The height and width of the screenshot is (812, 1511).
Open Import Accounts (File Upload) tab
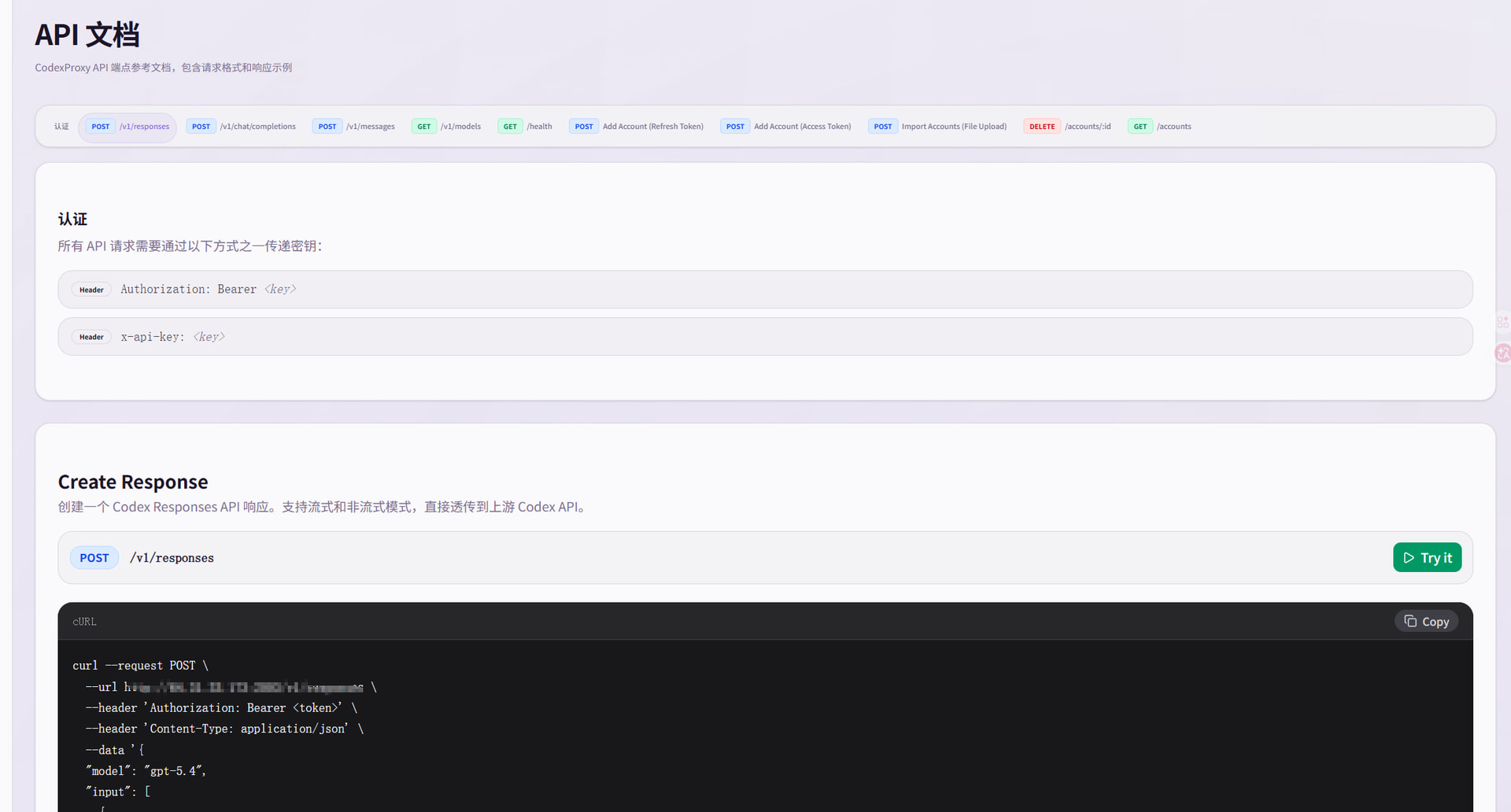coord(938,127)
